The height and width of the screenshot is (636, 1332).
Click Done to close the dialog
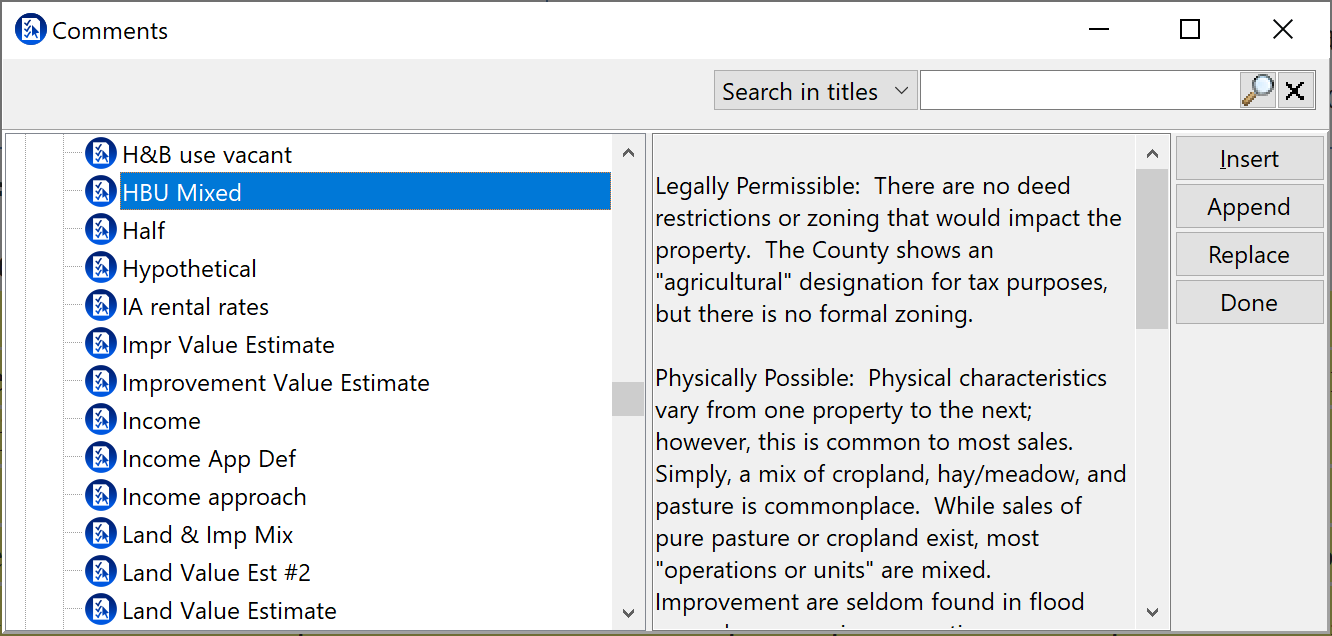coord(1249,303)
